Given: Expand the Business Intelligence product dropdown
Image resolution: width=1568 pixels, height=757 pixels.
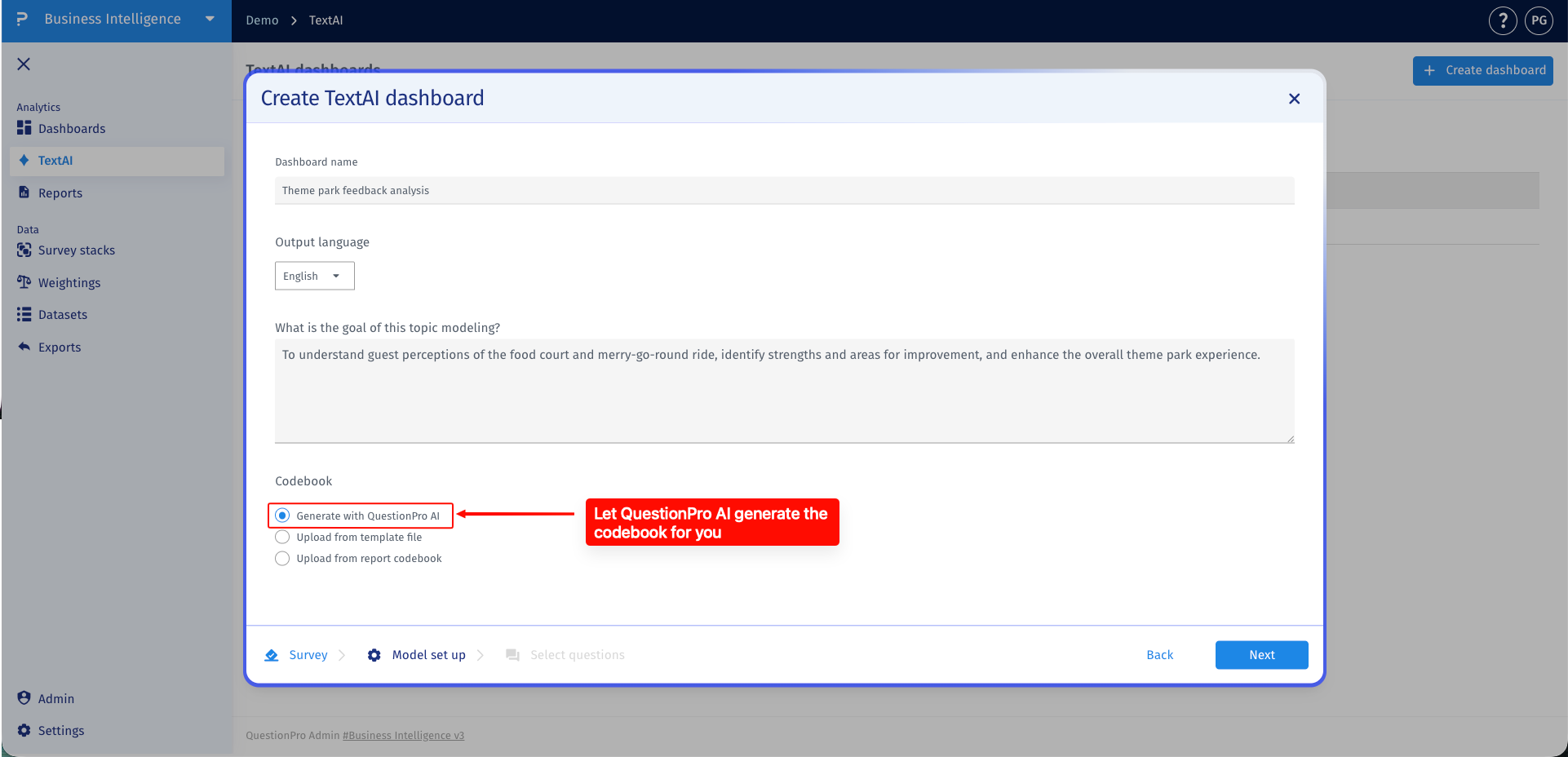Looking at the screenshot, I should [210, 19].
